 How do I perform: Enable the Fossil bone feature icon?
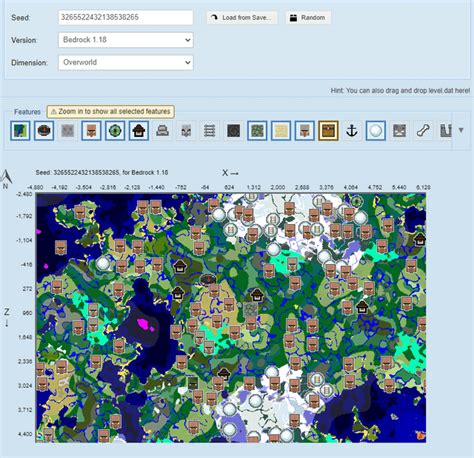[423, 130]
